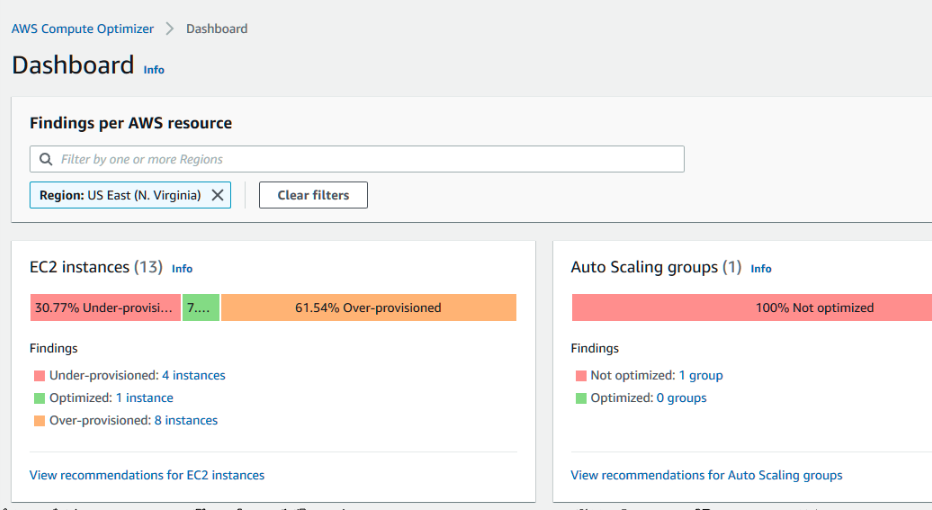932x510 pixels.
Task: Open Info link next to EC2 instances
Action: coord(182,269)
